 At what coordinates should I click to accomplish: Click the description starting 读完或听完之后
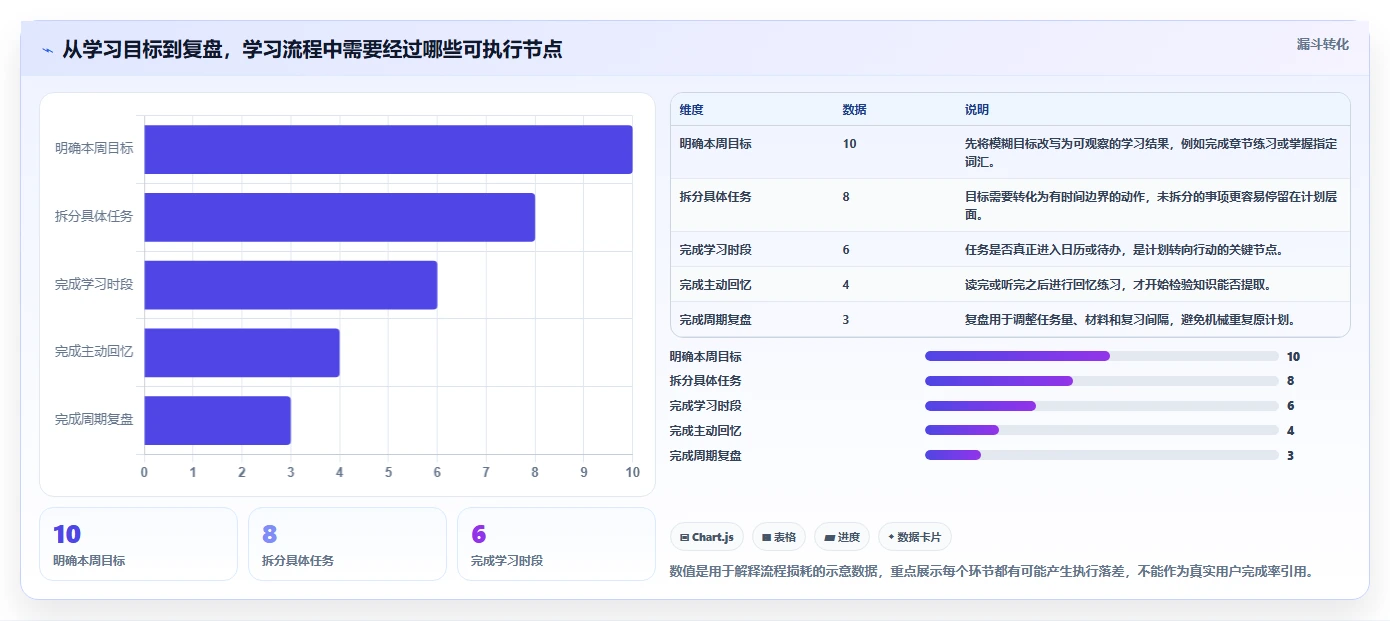click(x=1117, y=285)
